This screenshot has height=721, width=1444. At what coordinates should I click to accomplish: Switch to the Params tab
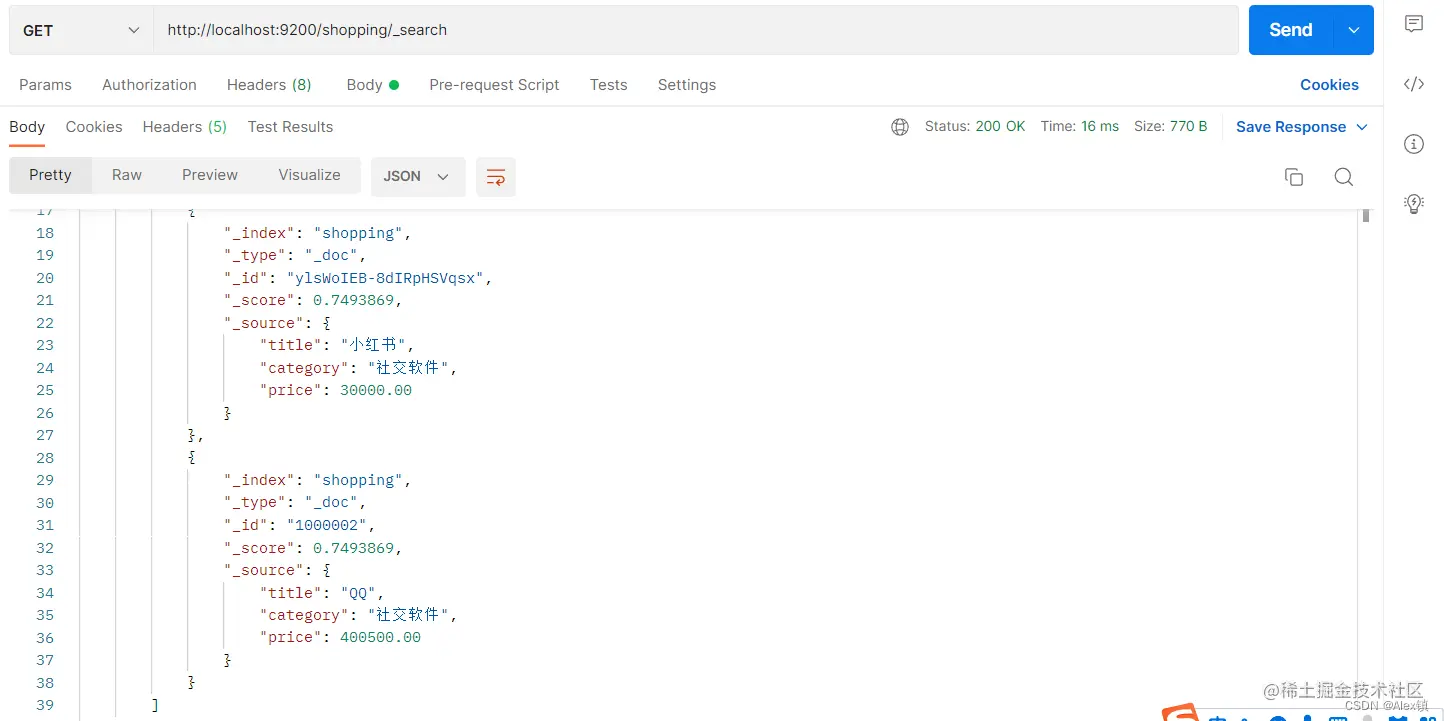click(x=46, y=85)
